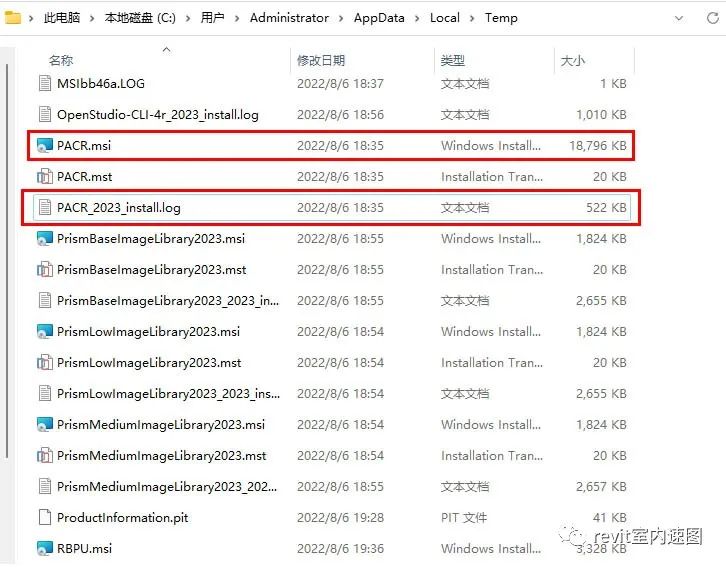Select file name PACR_2023_install.log
Image resolution: width=726 pixels, height=568 pixels.
pos(119,207)
